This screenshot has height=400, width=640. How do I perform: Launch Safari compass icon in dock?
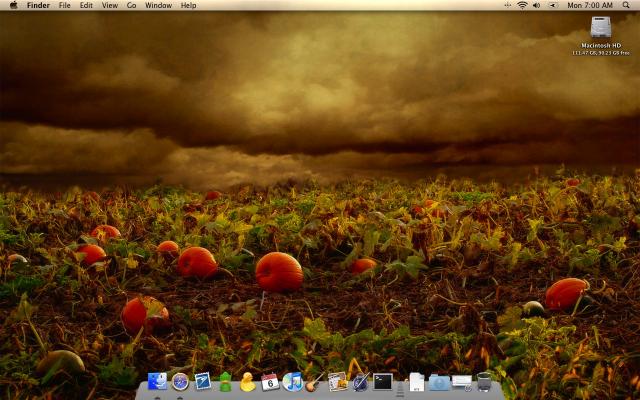coord(180,381)
